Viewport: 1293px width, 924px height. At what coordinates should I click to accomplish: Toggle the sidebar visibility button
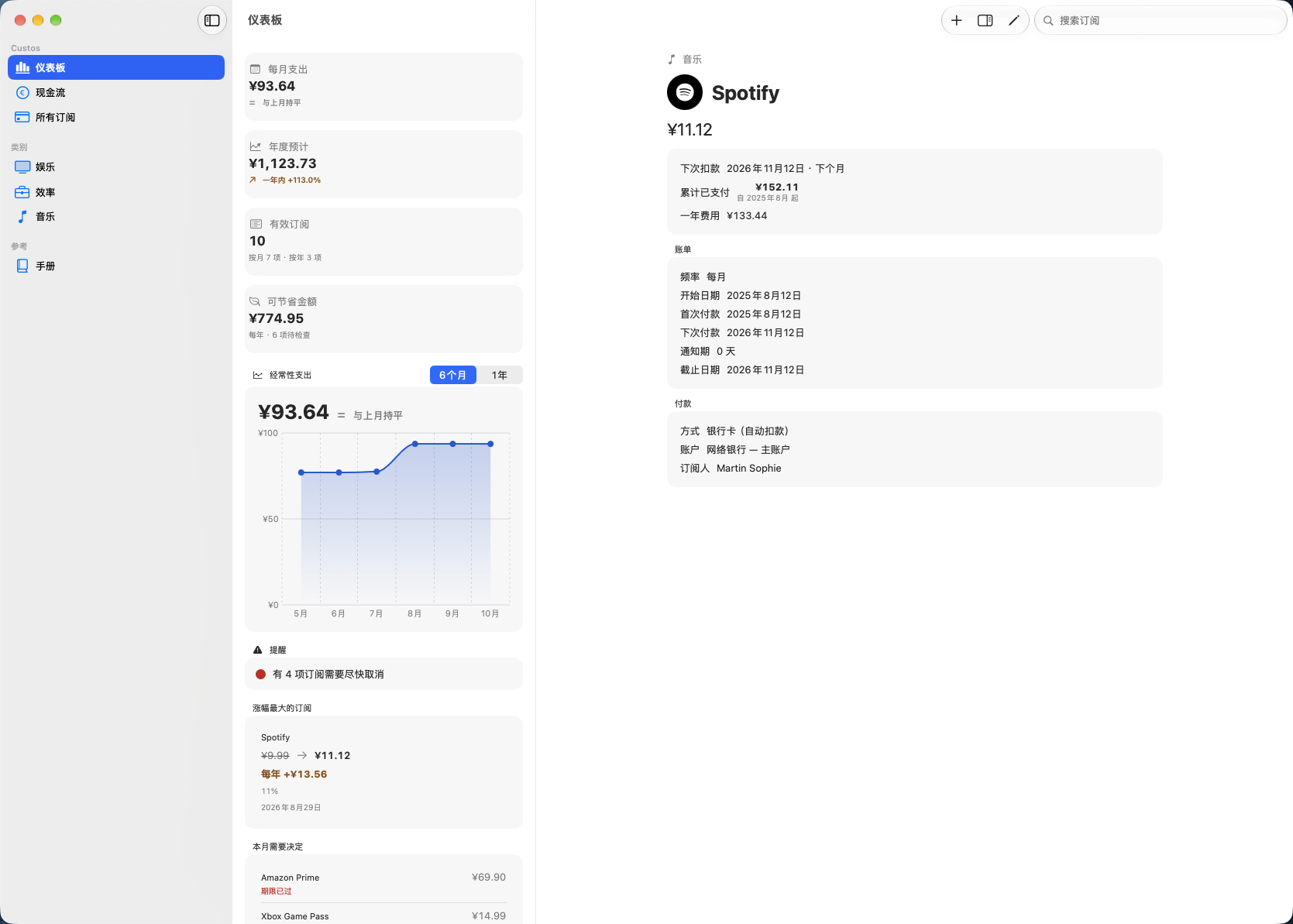[x=212, y=21]
